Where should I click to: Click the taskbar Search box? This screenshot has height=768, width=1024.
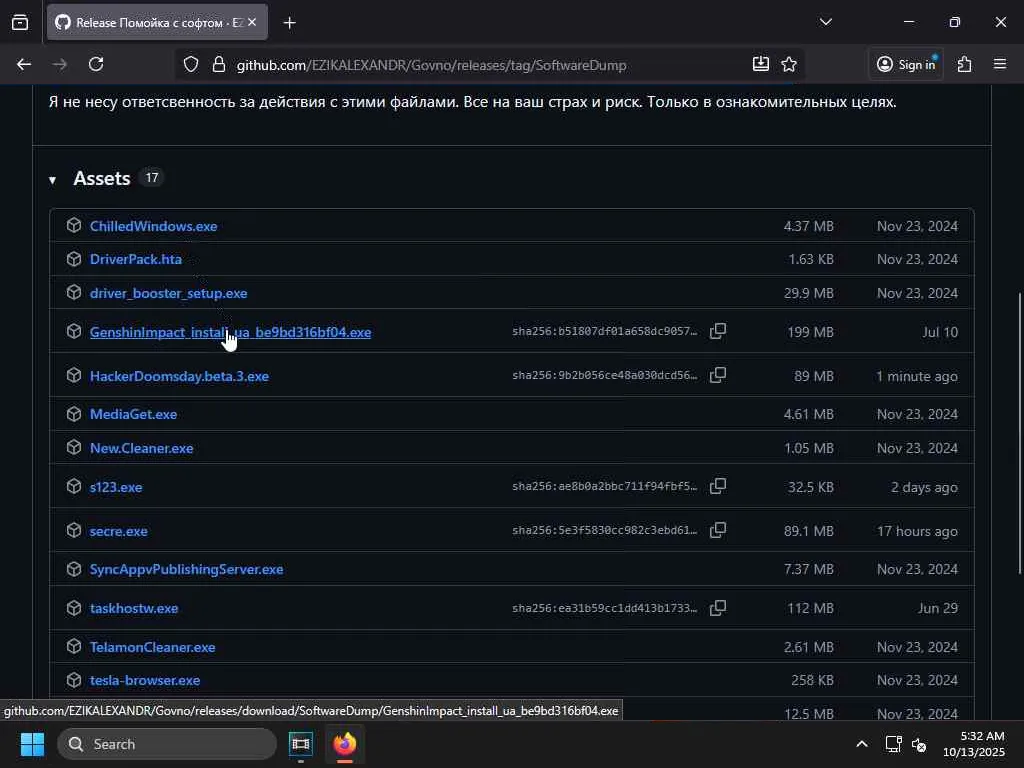(167, 744)
